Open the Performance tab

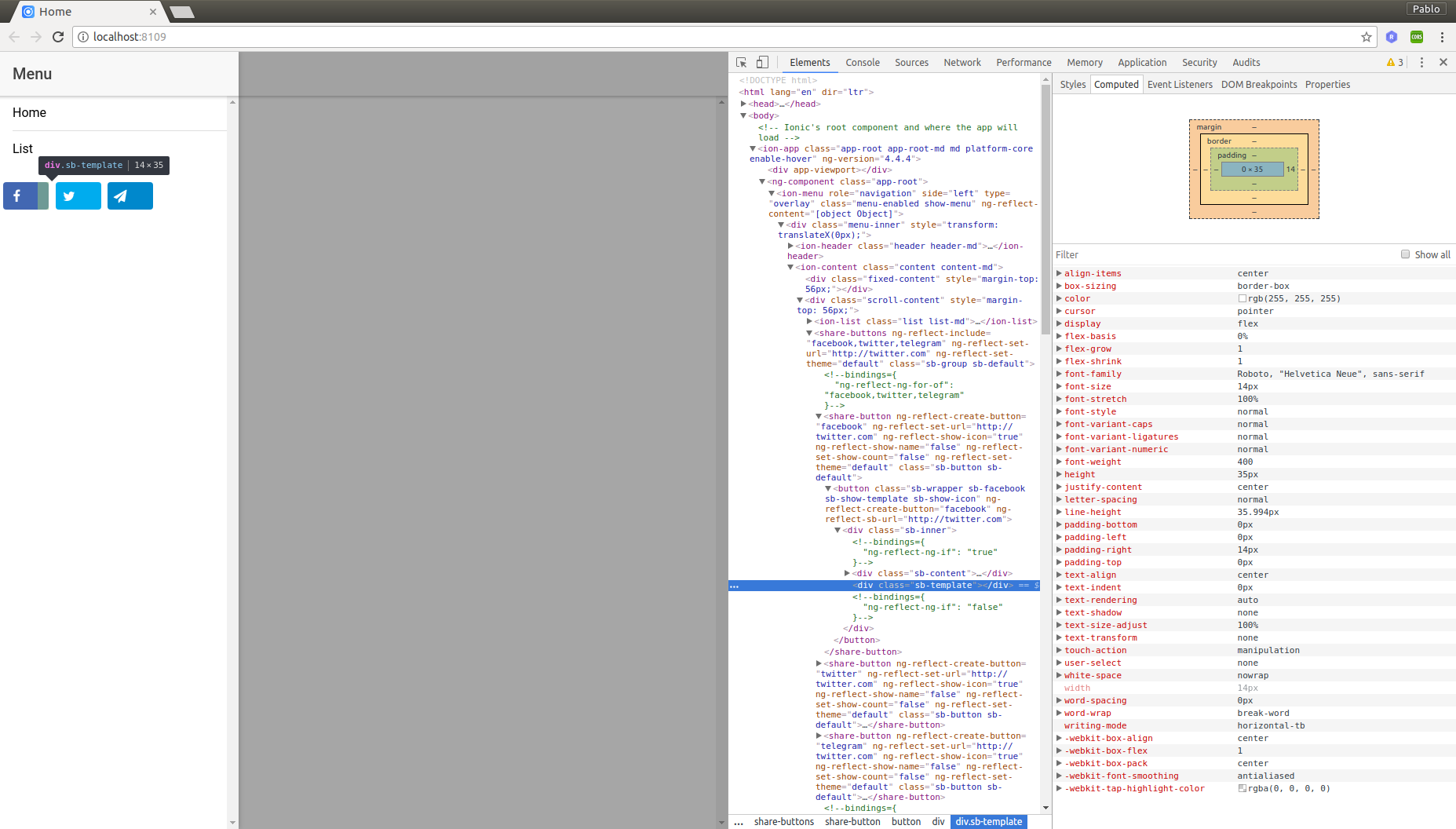point(1024,63)
